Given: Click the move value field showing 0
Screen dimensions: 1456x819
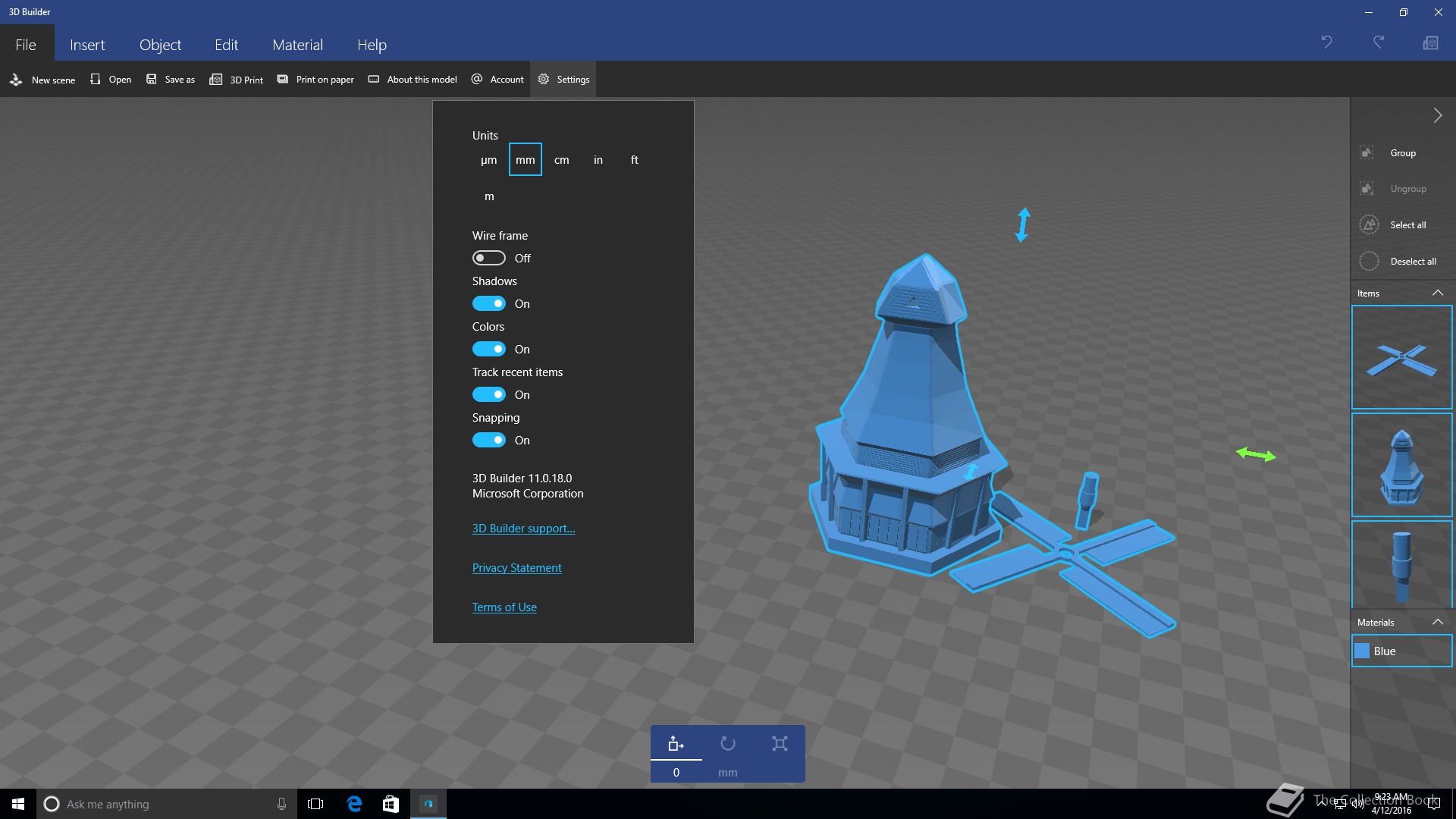Looking at the screenshot, I should [676, 772].
